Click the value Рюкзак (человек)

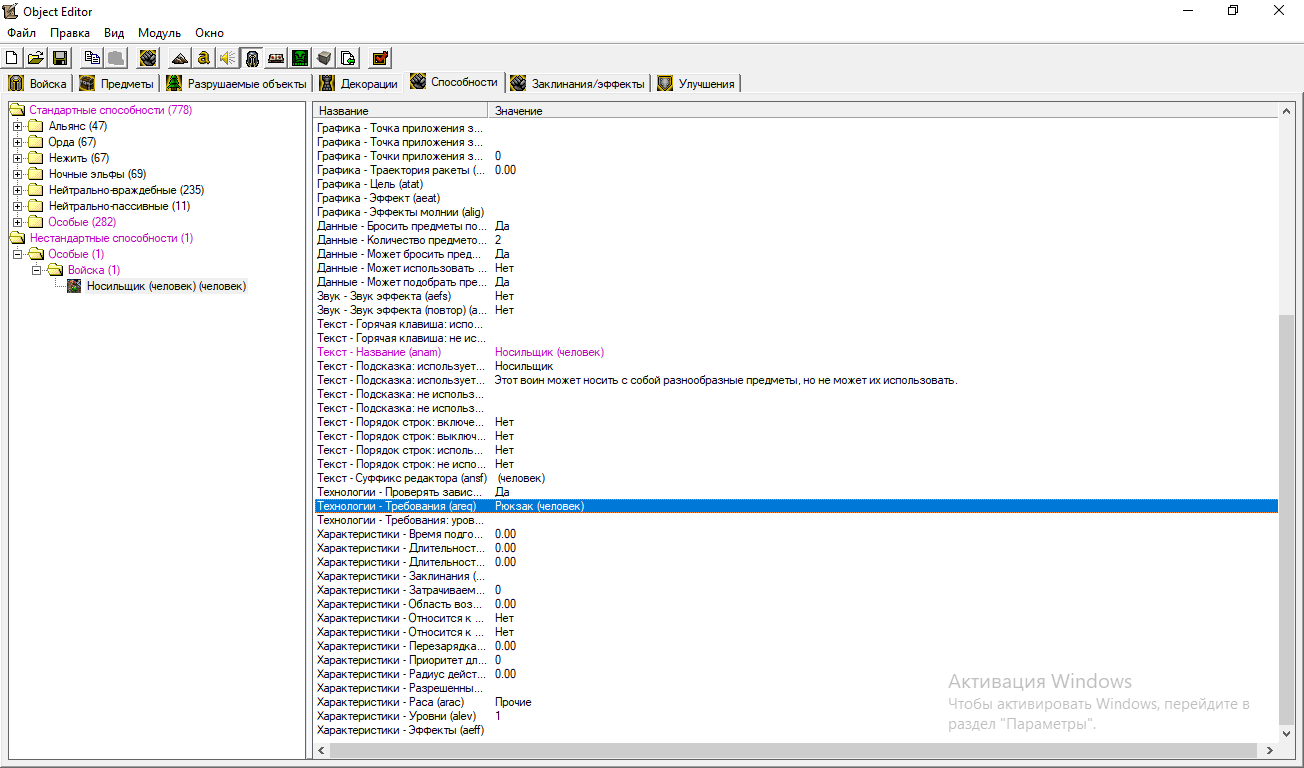tap(539, 506)
